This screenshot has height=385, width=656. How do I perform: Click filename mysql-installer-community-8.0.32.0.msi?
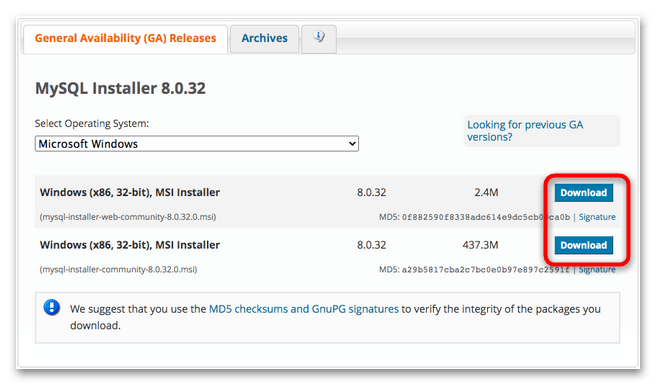point(118,270)
